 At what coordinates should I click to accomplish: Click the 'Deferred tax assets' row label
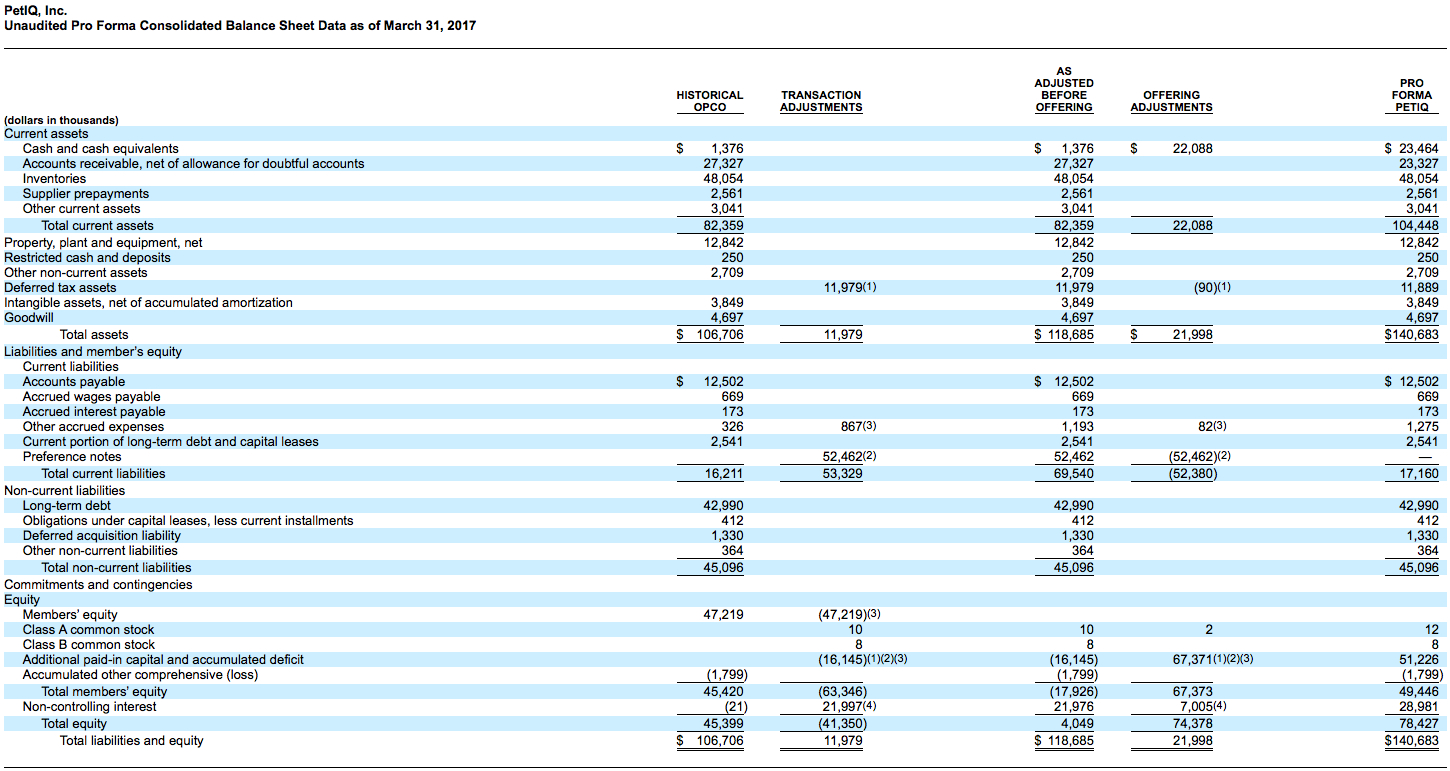pyautogui.click(x=60, y=287)
